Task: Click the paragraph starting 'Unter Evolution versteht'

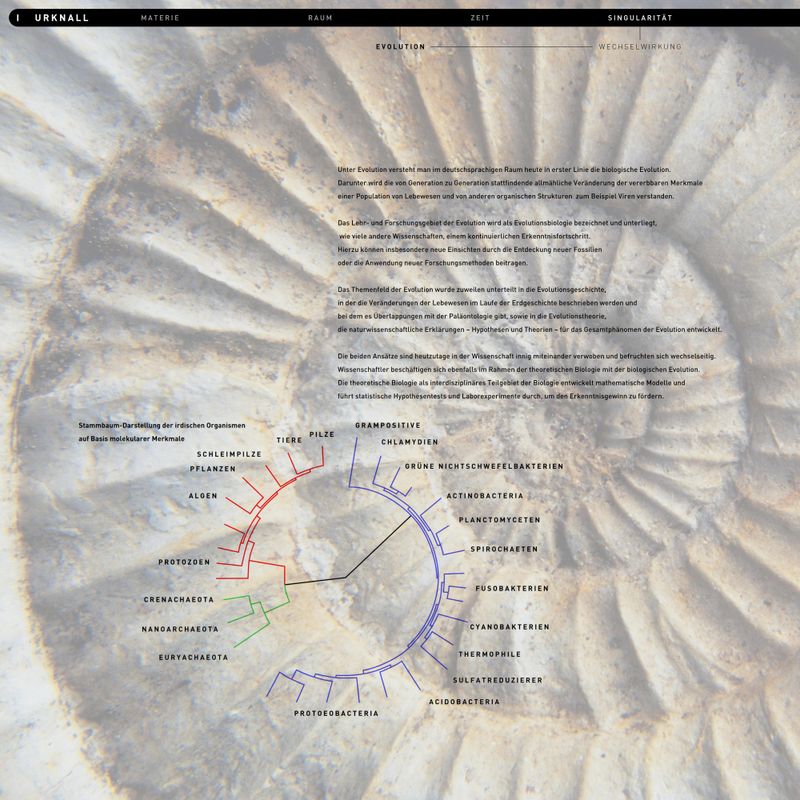Action: [520, 183]
